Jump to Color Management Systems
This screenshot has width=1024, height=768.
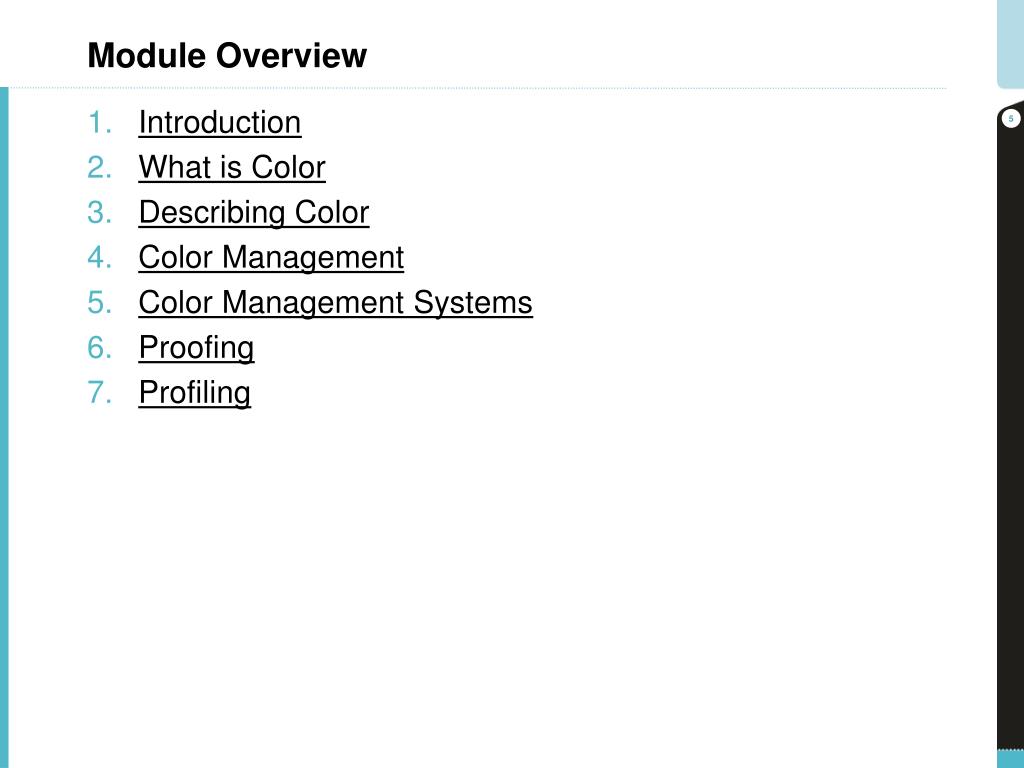[x=335, y=303]
